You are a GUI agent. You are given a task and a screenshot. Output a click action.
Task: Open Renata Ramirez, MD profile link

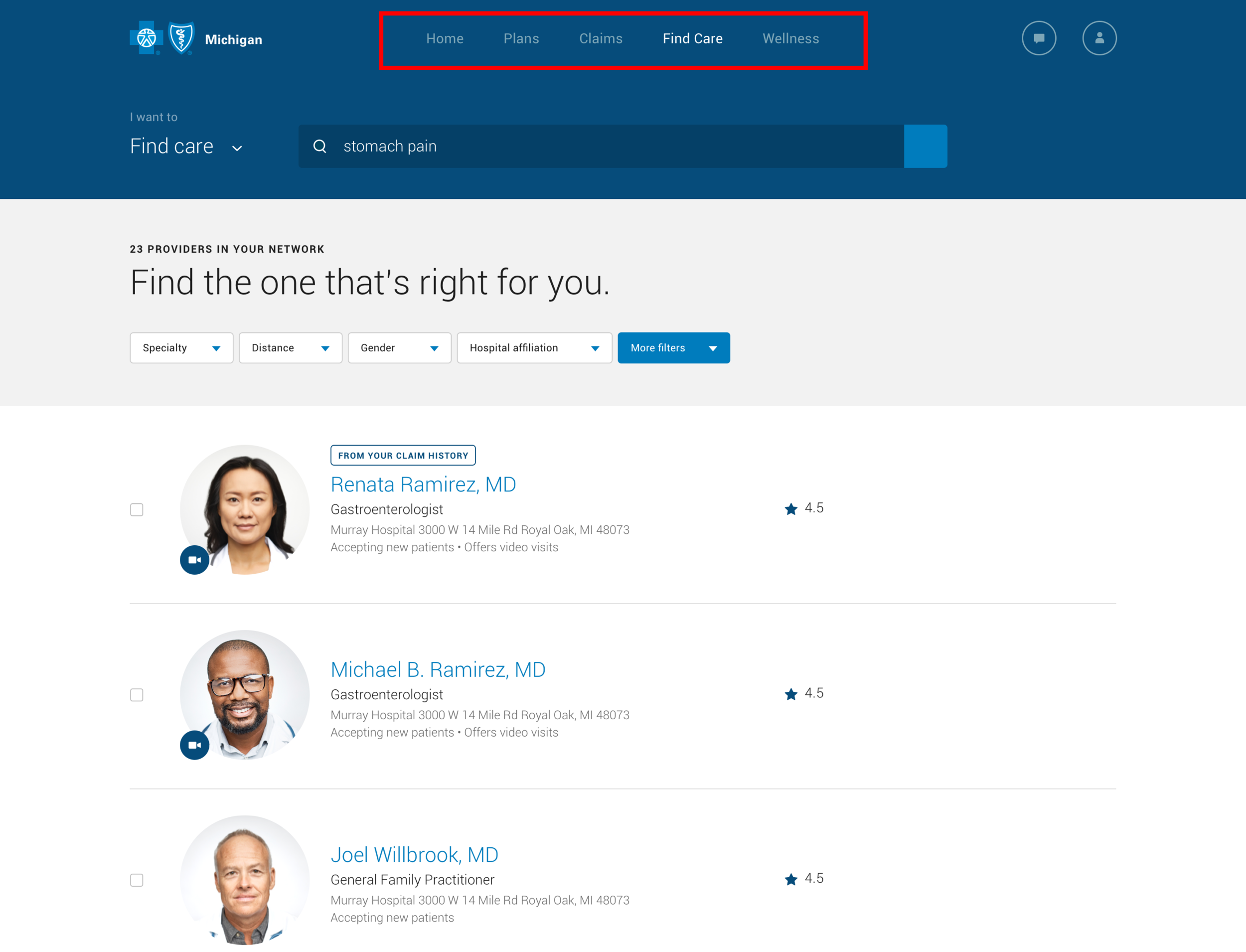click(x=423, y=484)
